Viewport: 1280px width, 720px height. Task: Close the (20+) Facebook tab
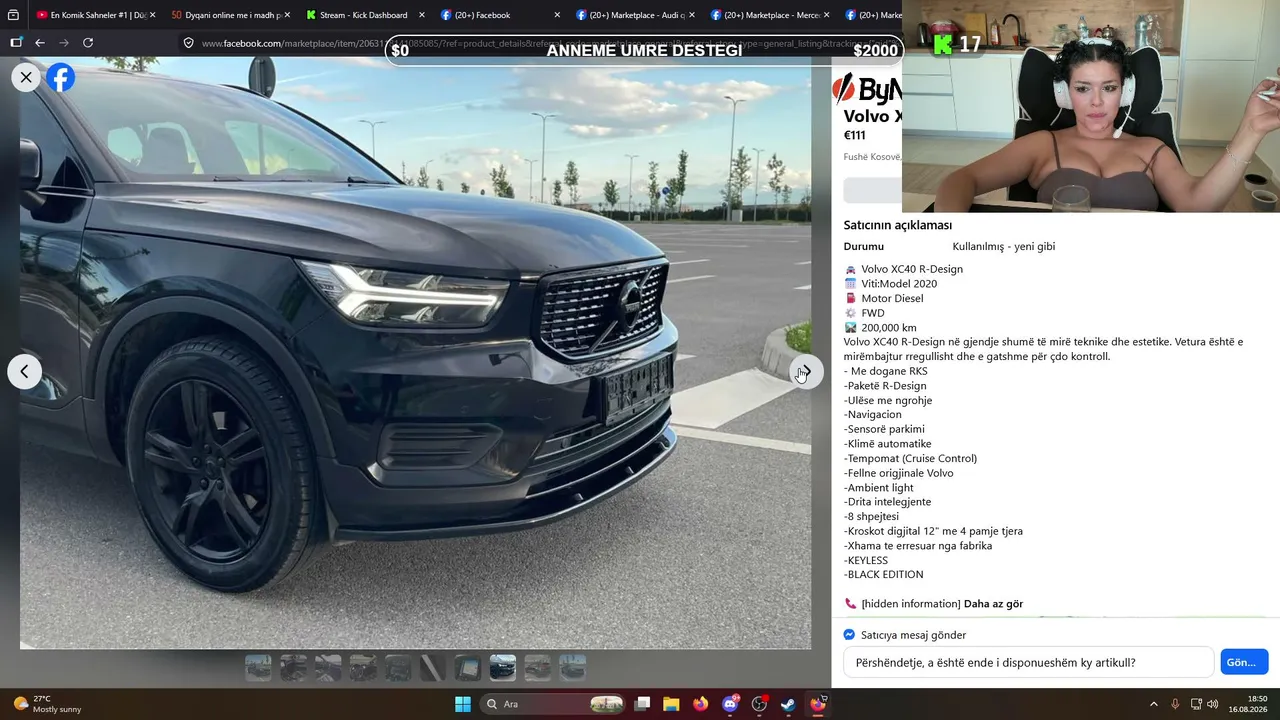click(x=557, y=15)
